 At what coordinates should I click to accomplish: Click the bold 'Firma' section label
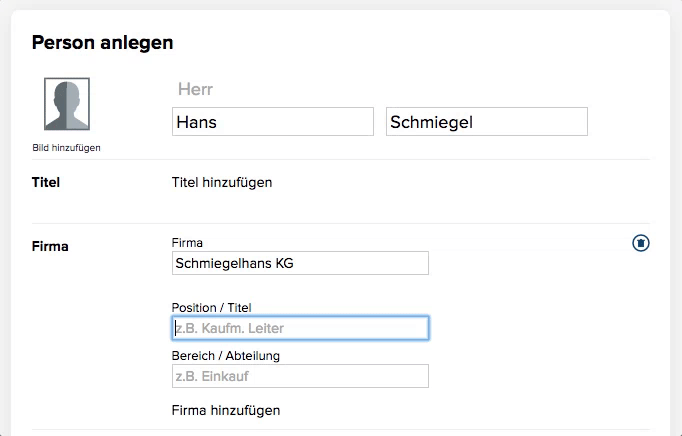pyautogui.click(x=50, y=246)
